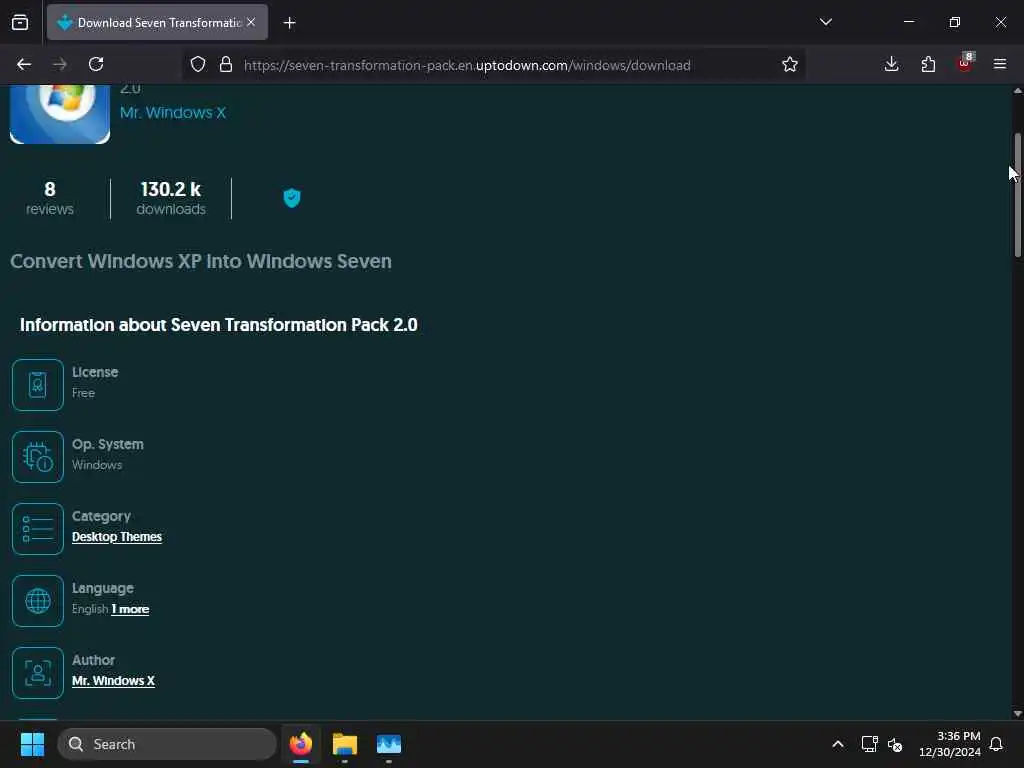1024x768 pixels.
Task: Open the blue chart app in taskbar
Action: coord(389,744)
